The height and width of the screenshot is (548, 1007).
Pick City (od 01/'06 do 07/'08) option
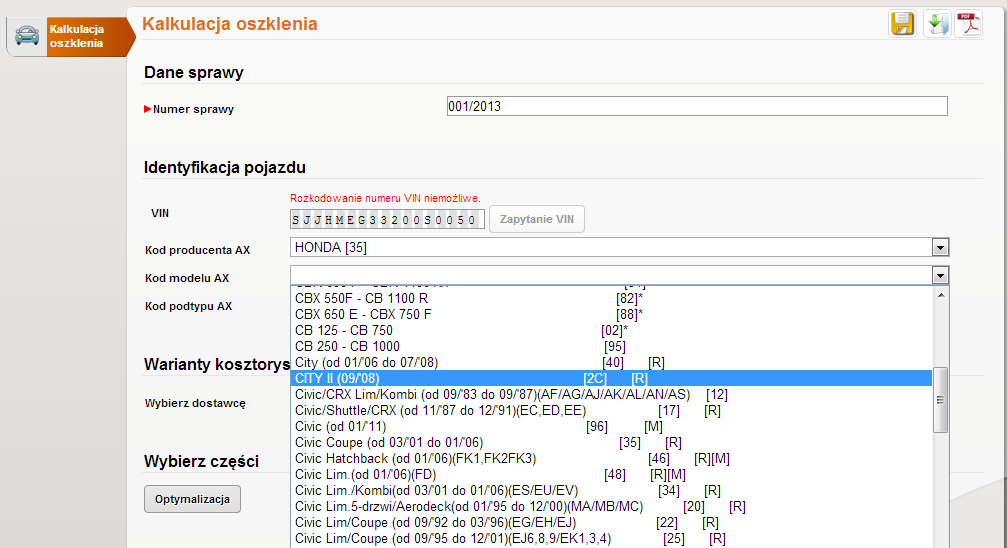(611, 363)
